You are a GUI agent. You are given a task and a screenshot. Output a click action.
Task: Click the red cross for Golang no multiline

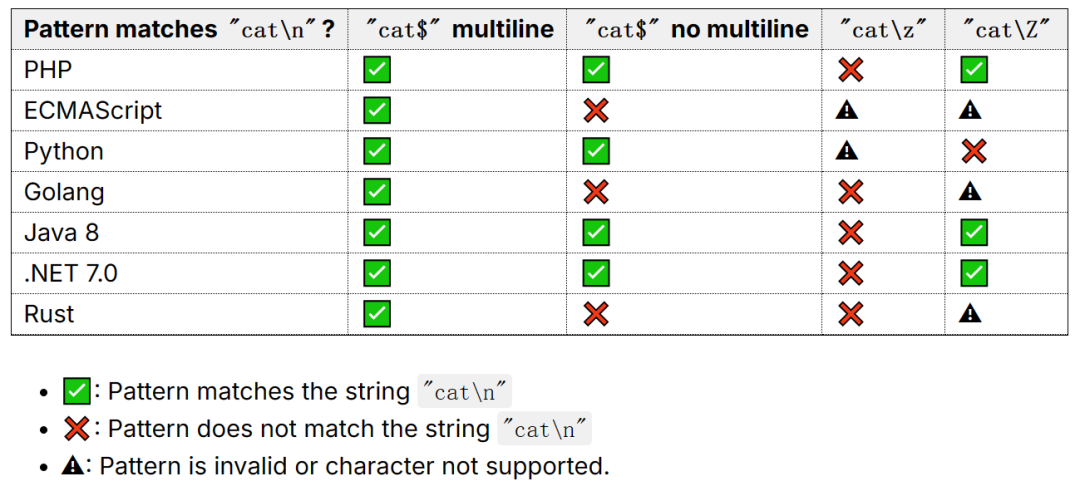(596, 191)
